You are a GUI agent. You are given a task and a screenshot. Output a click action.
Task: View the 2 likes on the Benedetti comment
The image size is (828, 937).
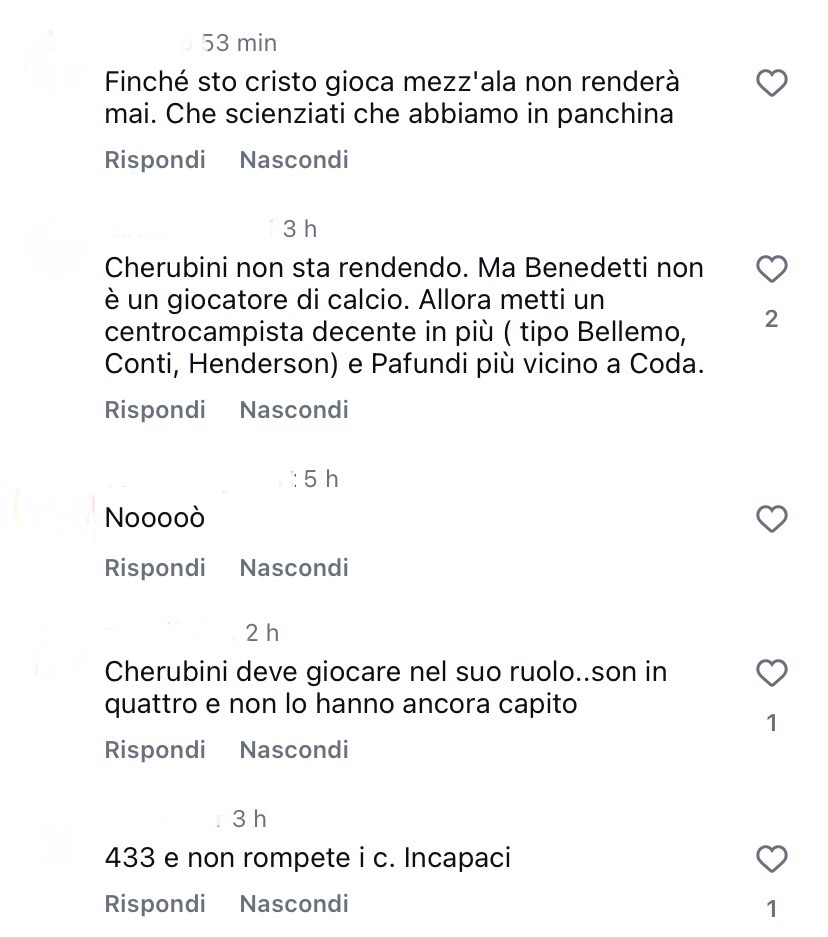pos(771,320)
